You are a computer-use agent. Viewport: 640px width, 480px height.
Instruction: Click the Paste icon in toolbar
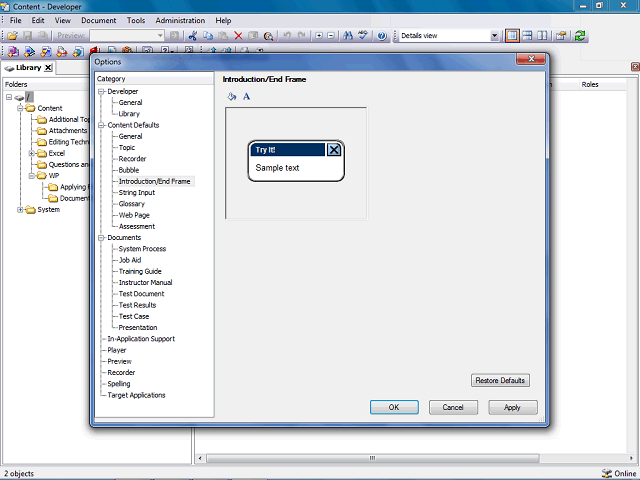pyautogui.click(x=223, y=36)
